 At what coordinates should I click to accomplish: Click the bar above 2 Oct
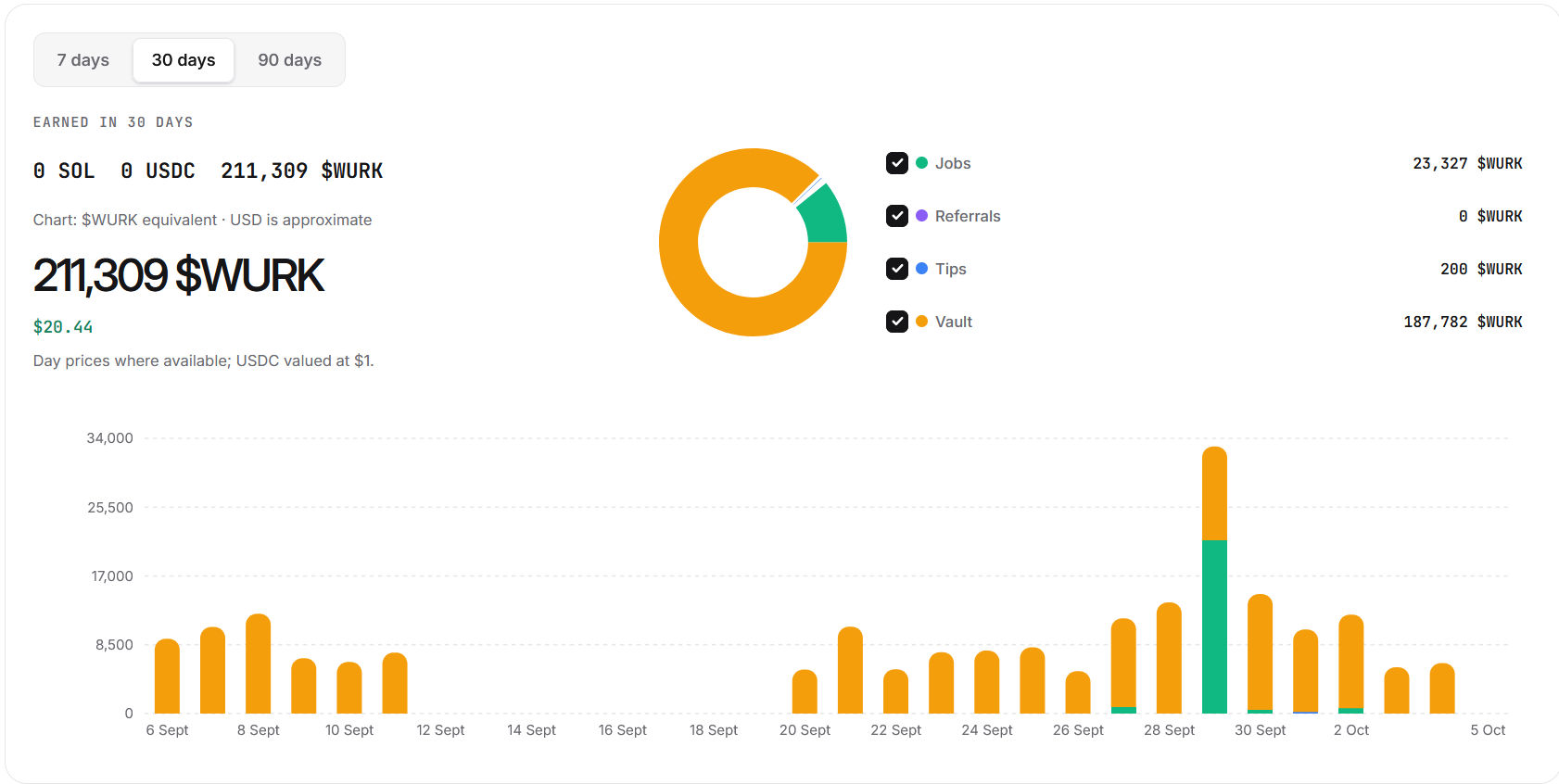[1351, 664]
